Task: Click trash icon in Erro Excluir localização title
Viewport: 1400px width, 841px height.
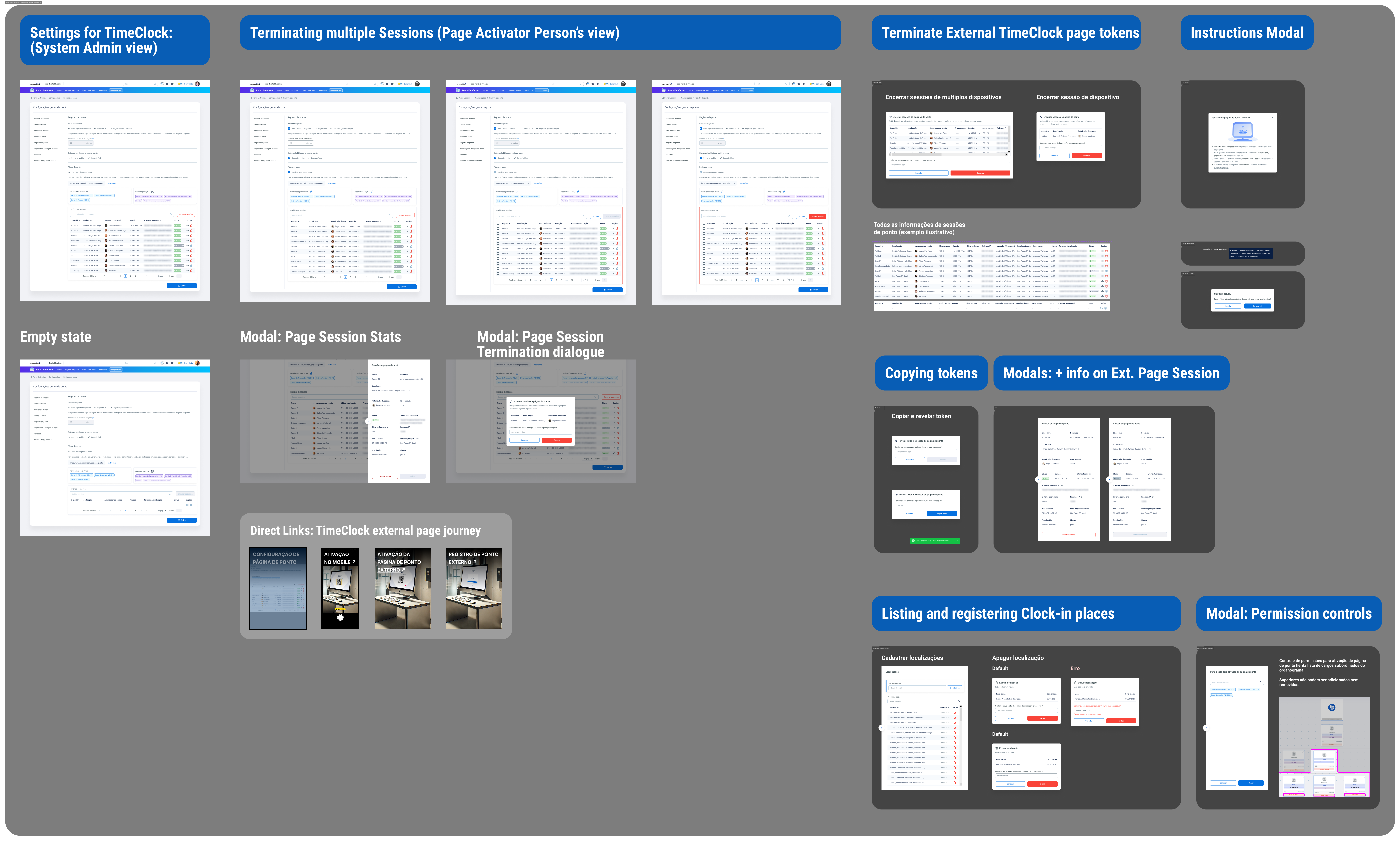Action: click(1075, 683)
